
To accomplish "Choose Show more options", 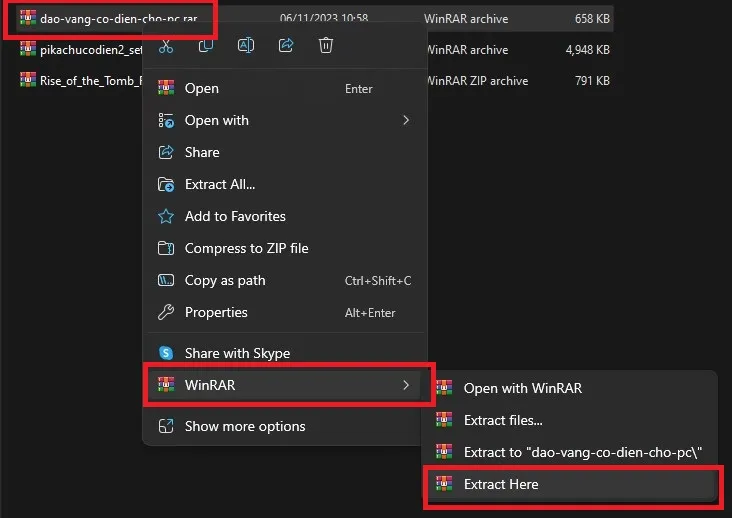I will 285,426.
